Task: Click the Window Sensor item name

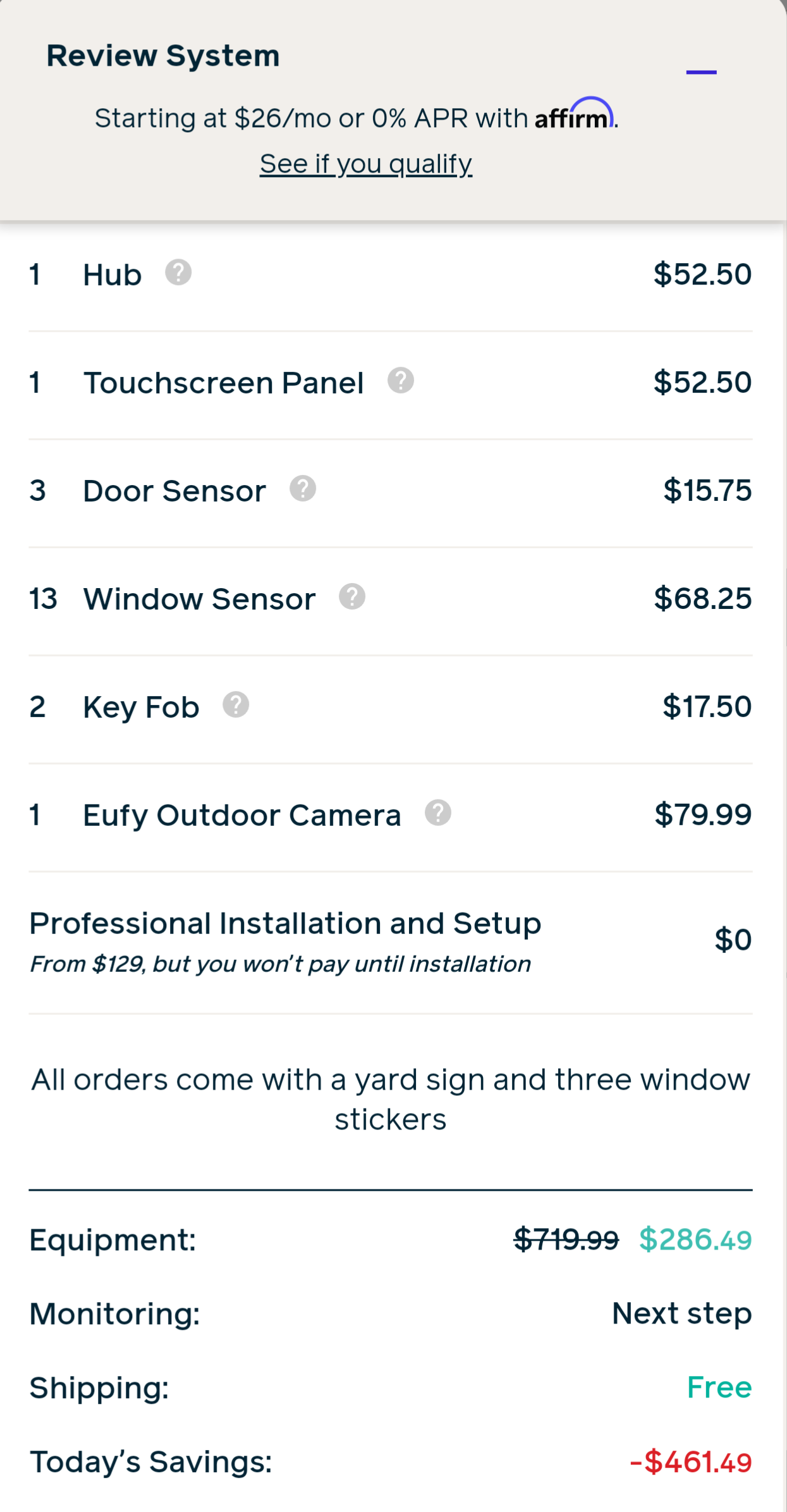Action: [200, 599]
